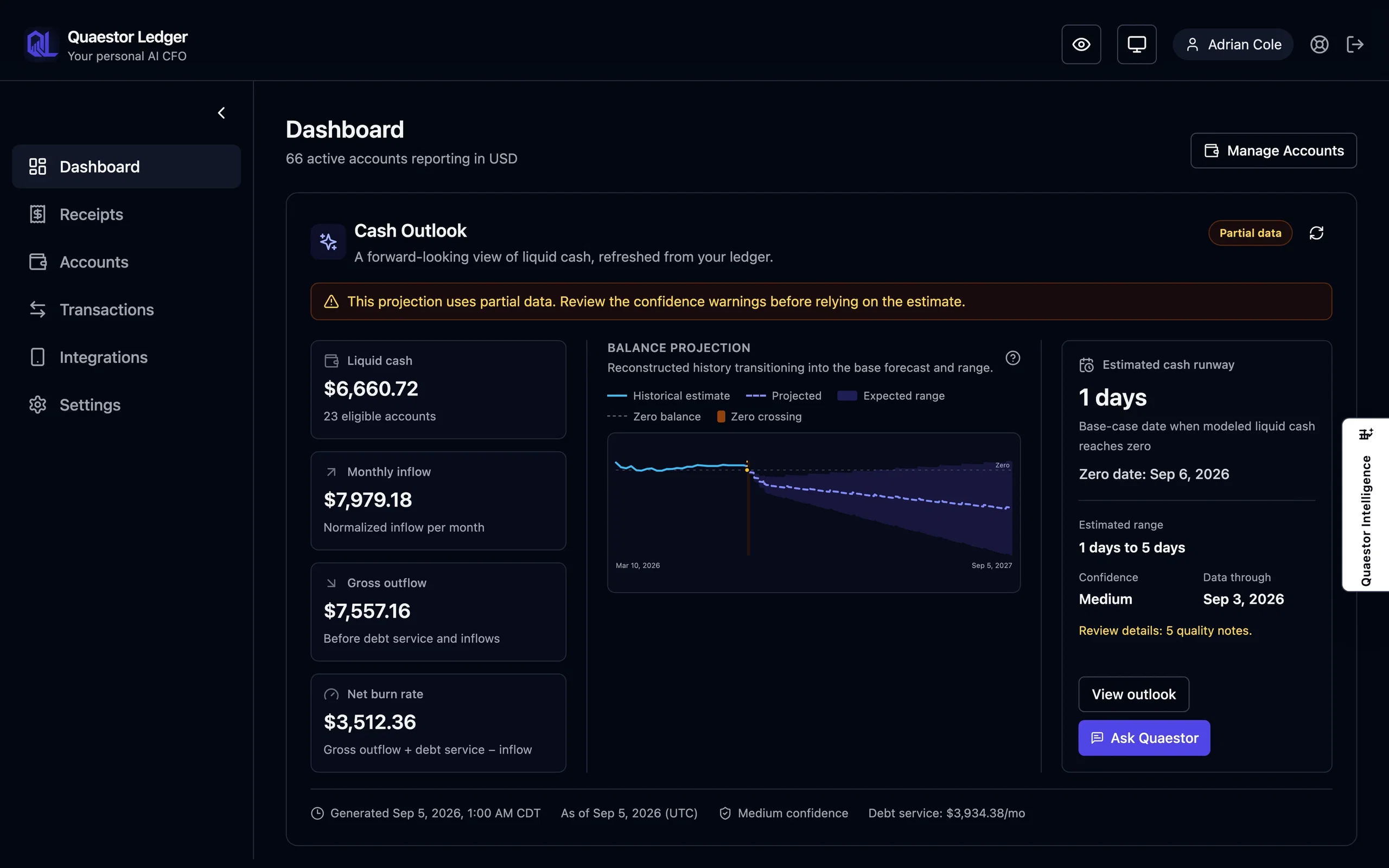Open the Balance Projection help icon
The height and width of the screenshot is (868, 1389).
(x=1012, y=358)
